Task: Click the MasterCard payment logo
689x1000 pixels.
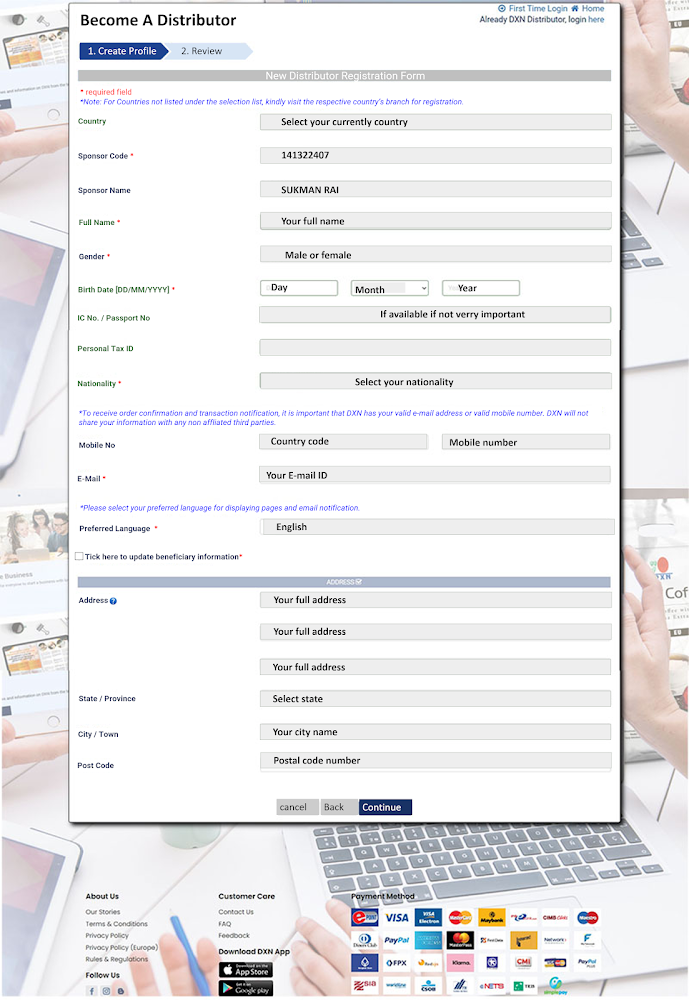Action: 460,917
